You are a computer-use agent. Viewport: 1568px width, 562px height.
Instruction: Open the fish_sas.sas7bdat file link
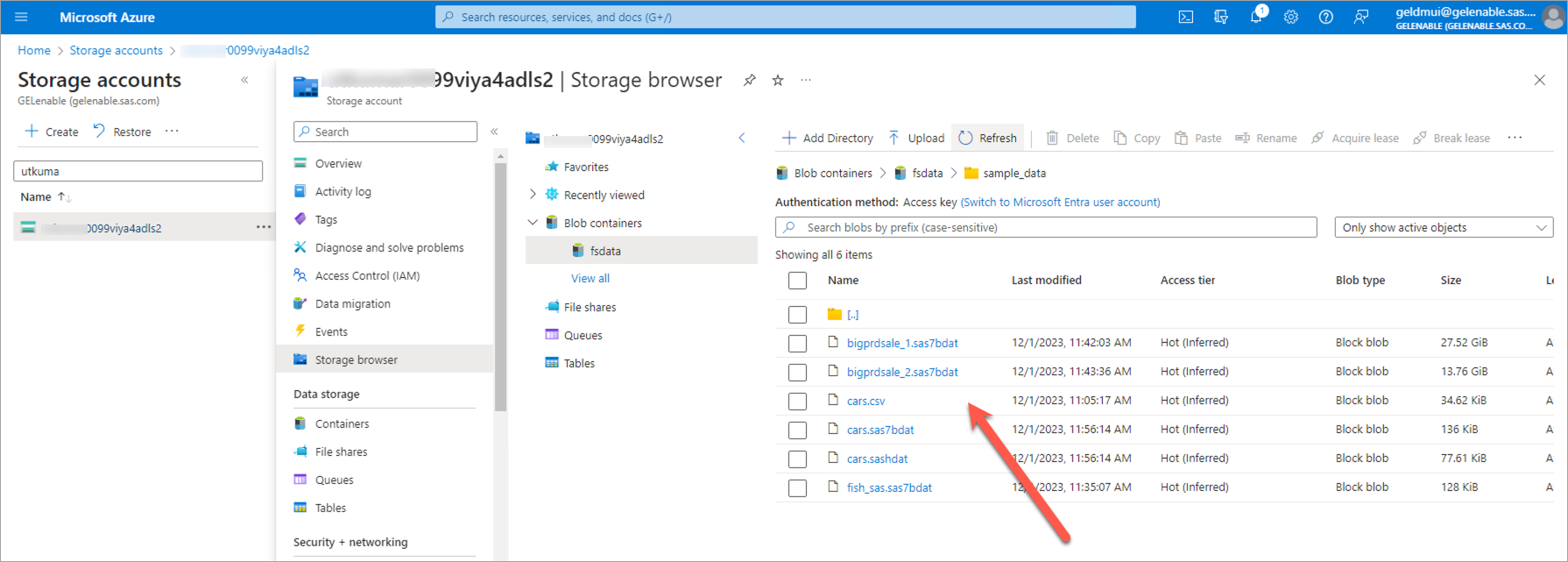(x=889, y=487)
